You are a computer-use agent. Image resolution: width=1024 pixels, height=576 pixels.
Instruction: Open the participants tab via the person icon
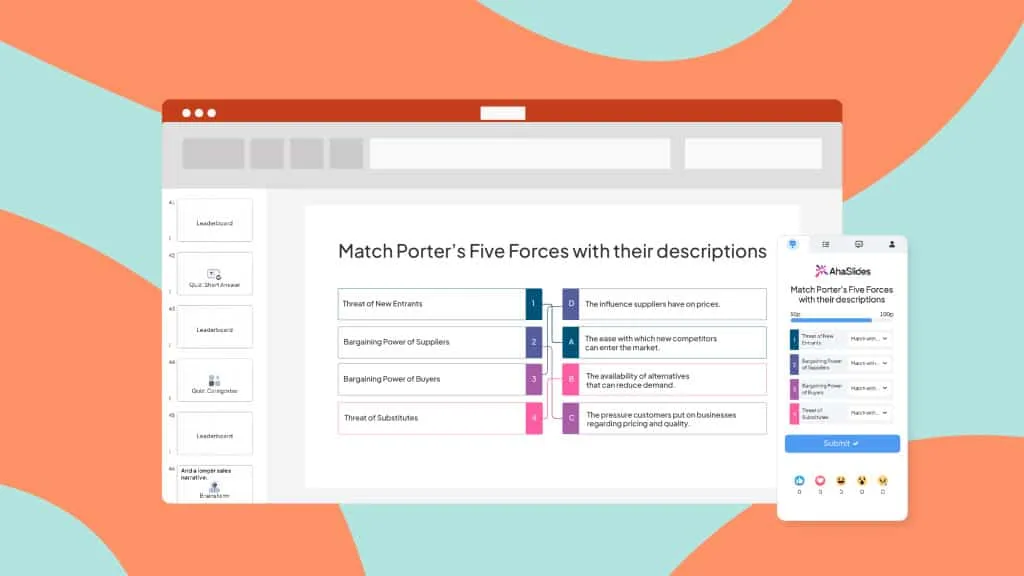[891, 244]
